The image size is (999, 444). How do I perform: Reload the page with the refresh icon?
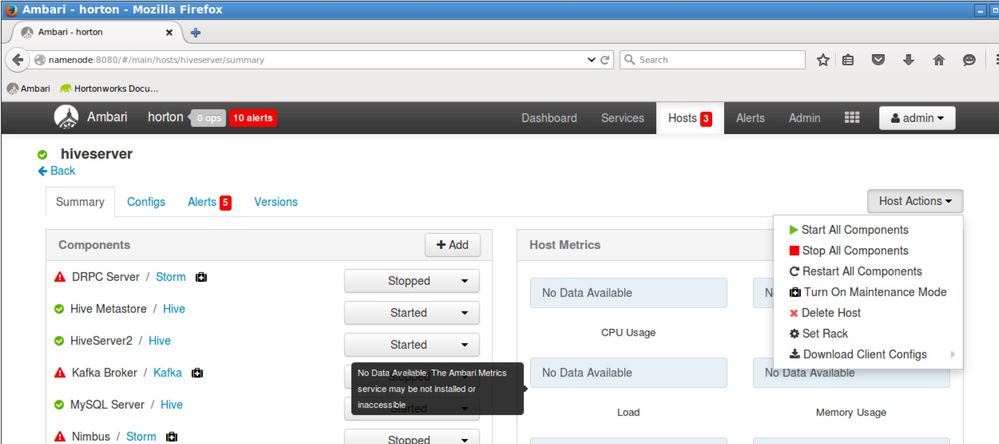(x=605, y=60)
